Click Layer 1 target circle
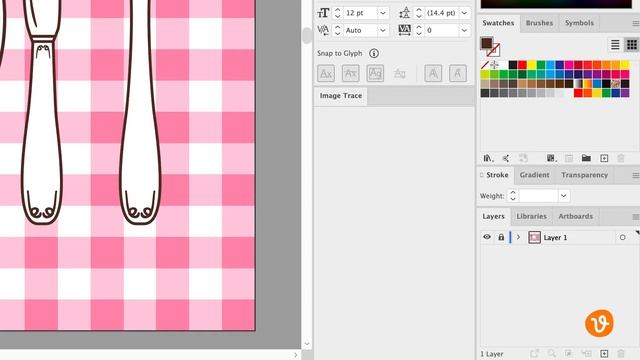 pos(622,238)
